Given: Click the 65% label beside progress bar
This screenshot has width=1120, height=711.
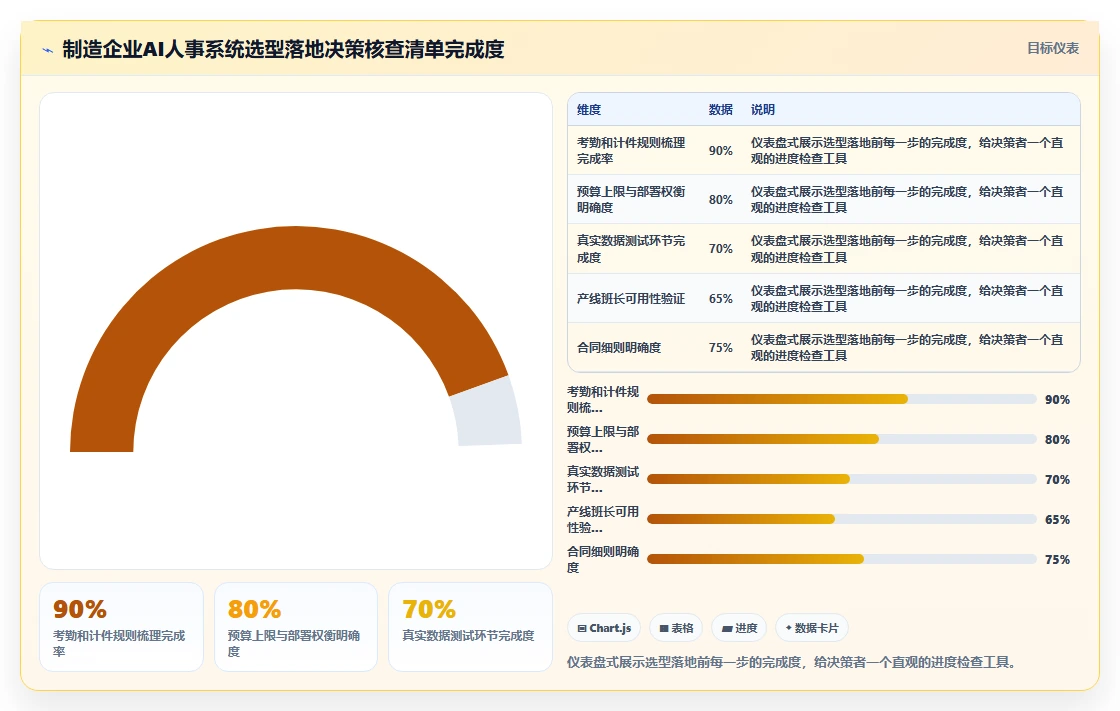Looking at the screenshot, I should [x=1057, y=519].
